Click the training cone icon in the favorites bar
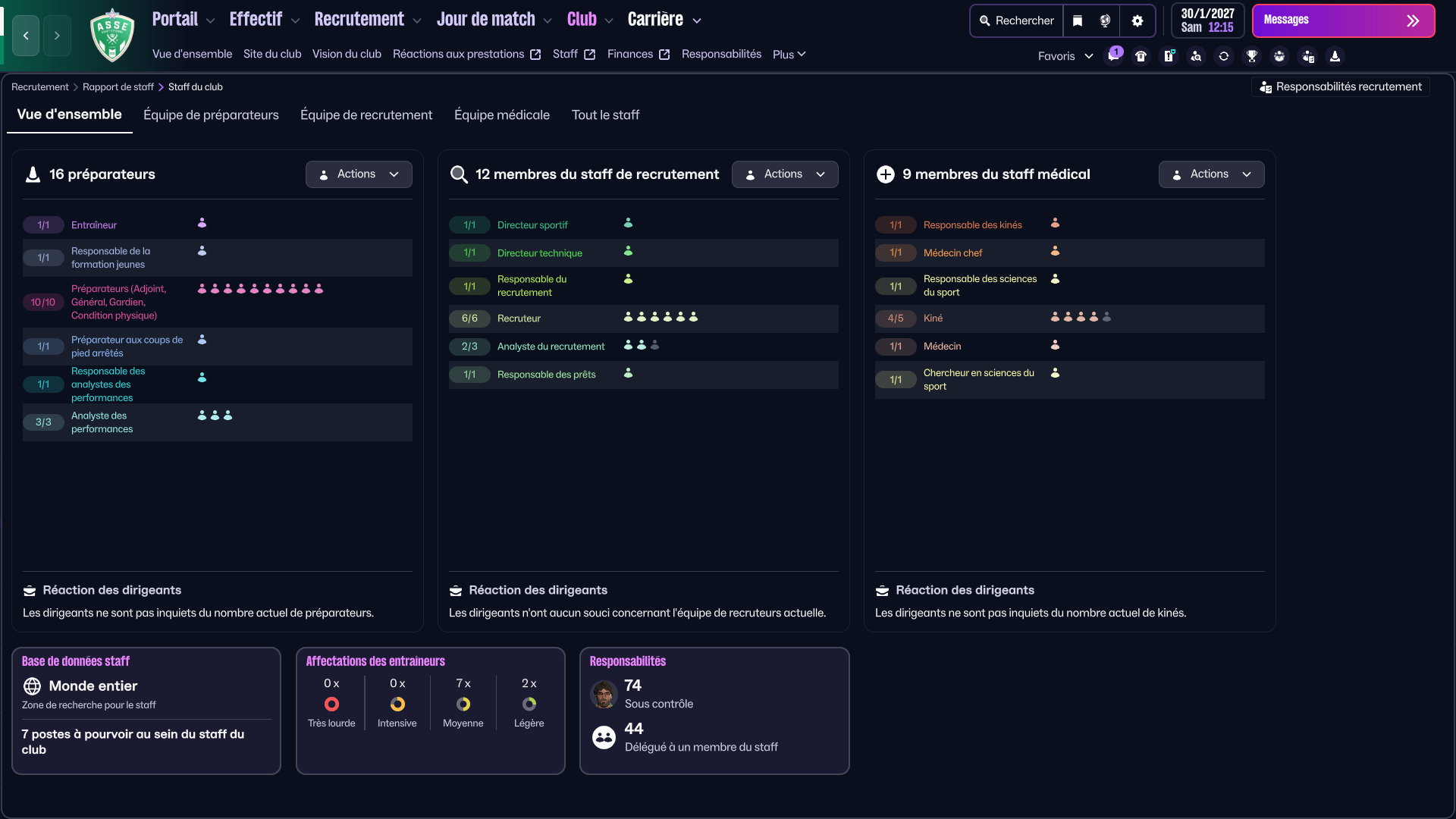1456x819 pixels. 1335,56
